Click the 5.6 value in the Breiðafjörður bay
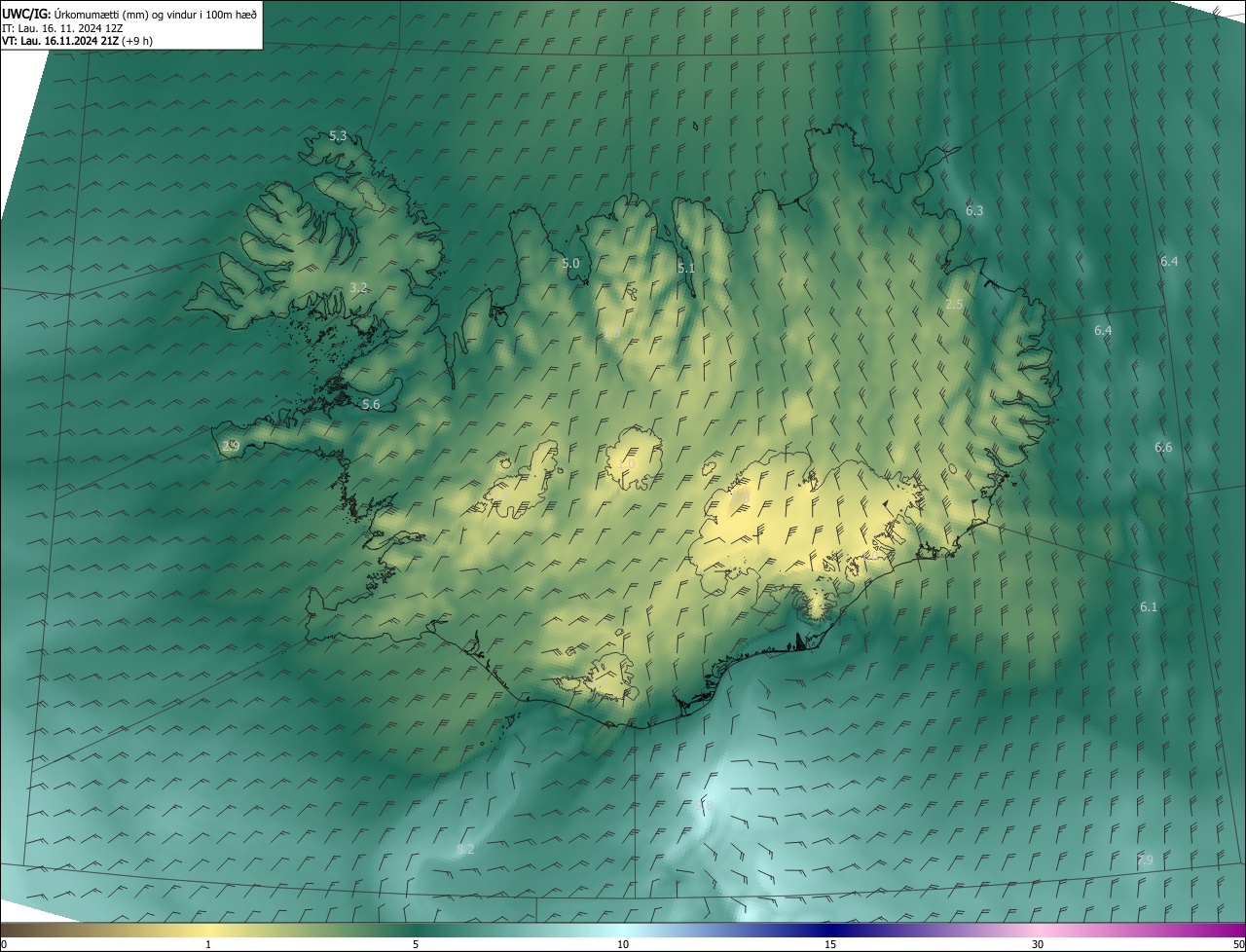Viewport: 1246px width, 952px height. point(371,404)
